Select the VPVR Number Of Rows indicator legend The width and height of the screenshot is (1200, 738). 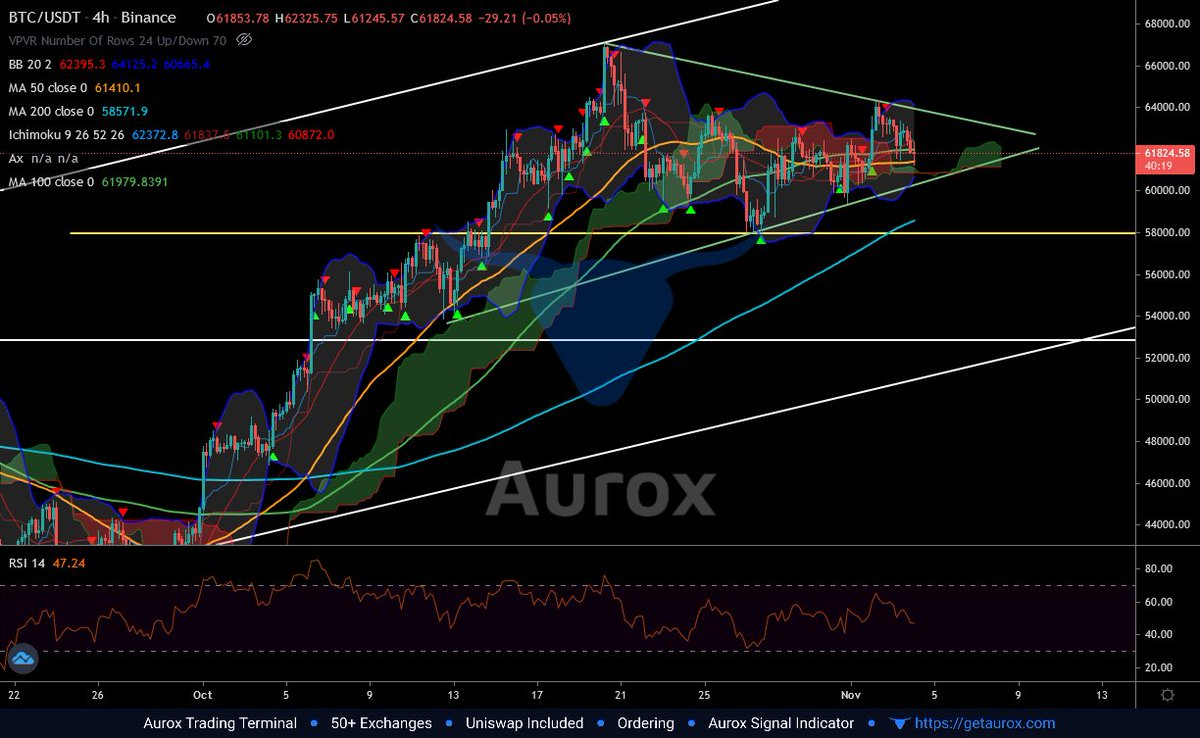click(x=117, y=41)
